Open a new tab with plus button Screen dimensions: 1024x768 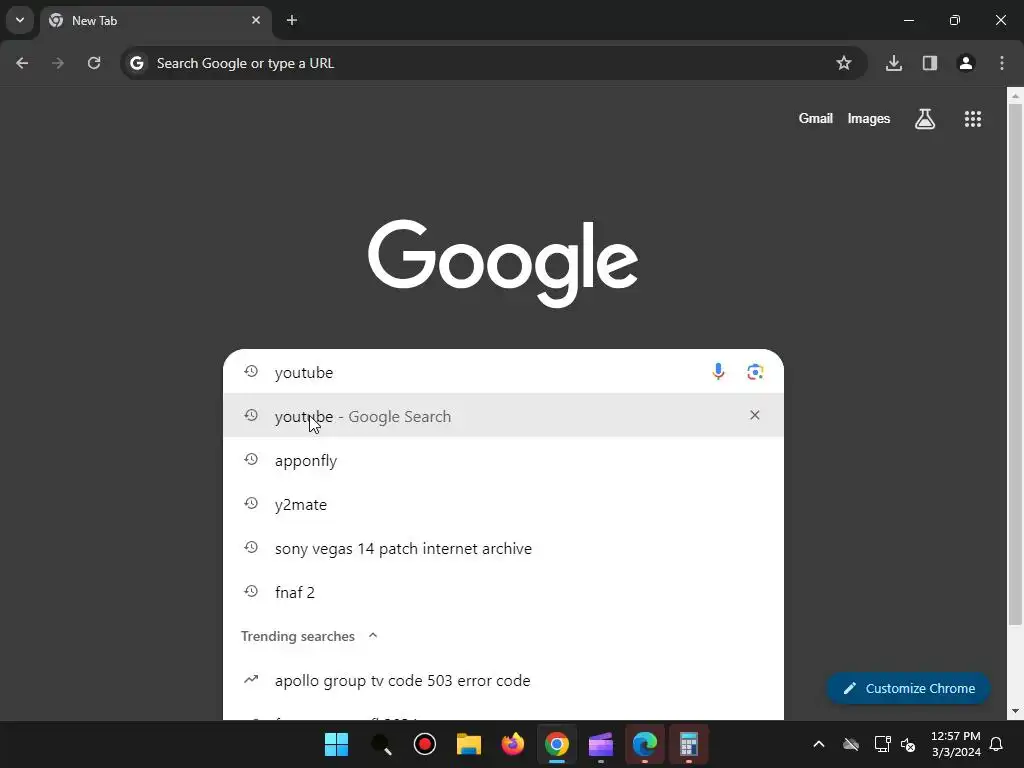(x=292, y=20)
